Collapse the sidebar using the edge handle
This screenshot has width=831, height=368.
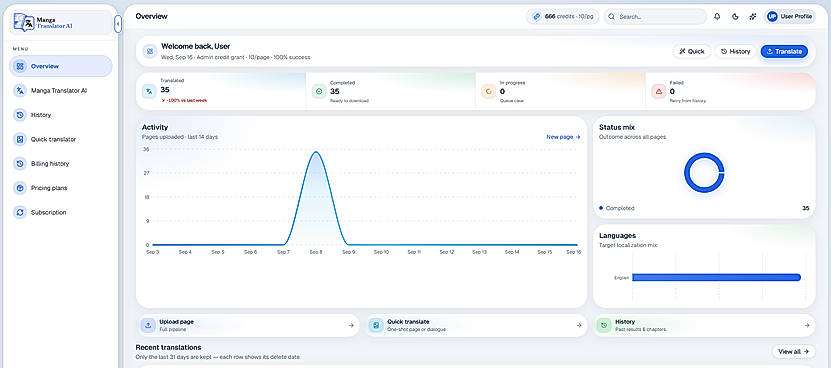click(118, 24)
